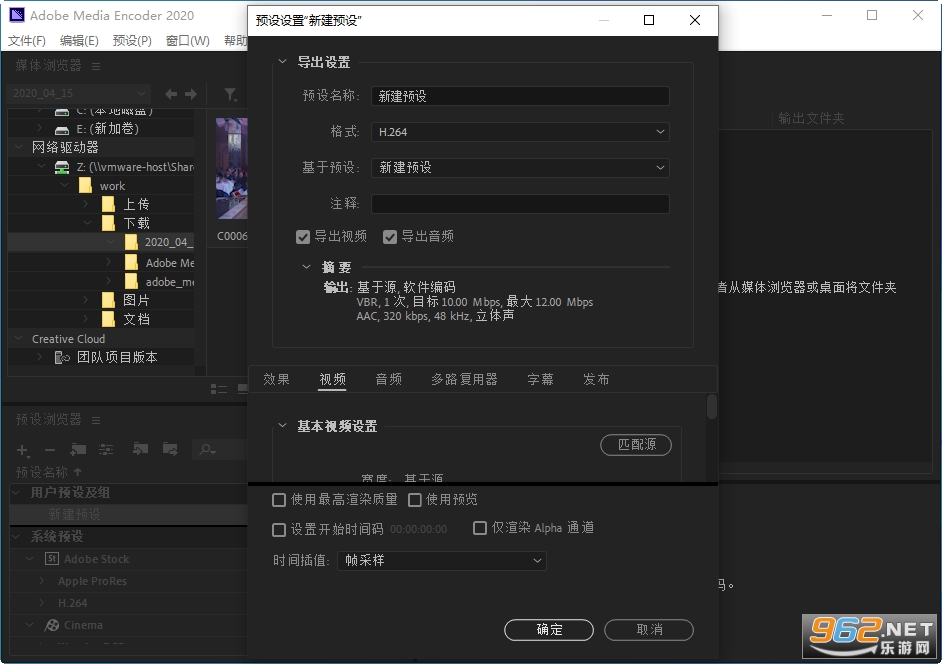This screenshot has width=942, height=664.
Task: Collapse the 网络驱动器 tree node
Action: click(19, 147)
